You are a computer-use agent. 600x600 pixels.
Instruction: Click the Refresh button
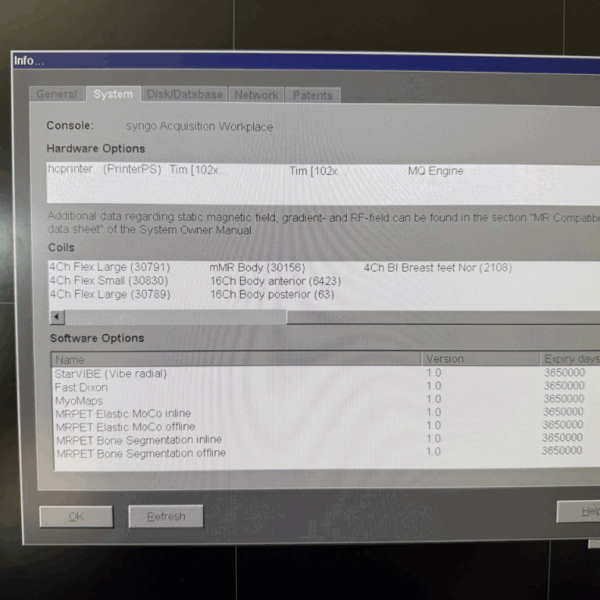pyautogui.click(x=166, y=516)
